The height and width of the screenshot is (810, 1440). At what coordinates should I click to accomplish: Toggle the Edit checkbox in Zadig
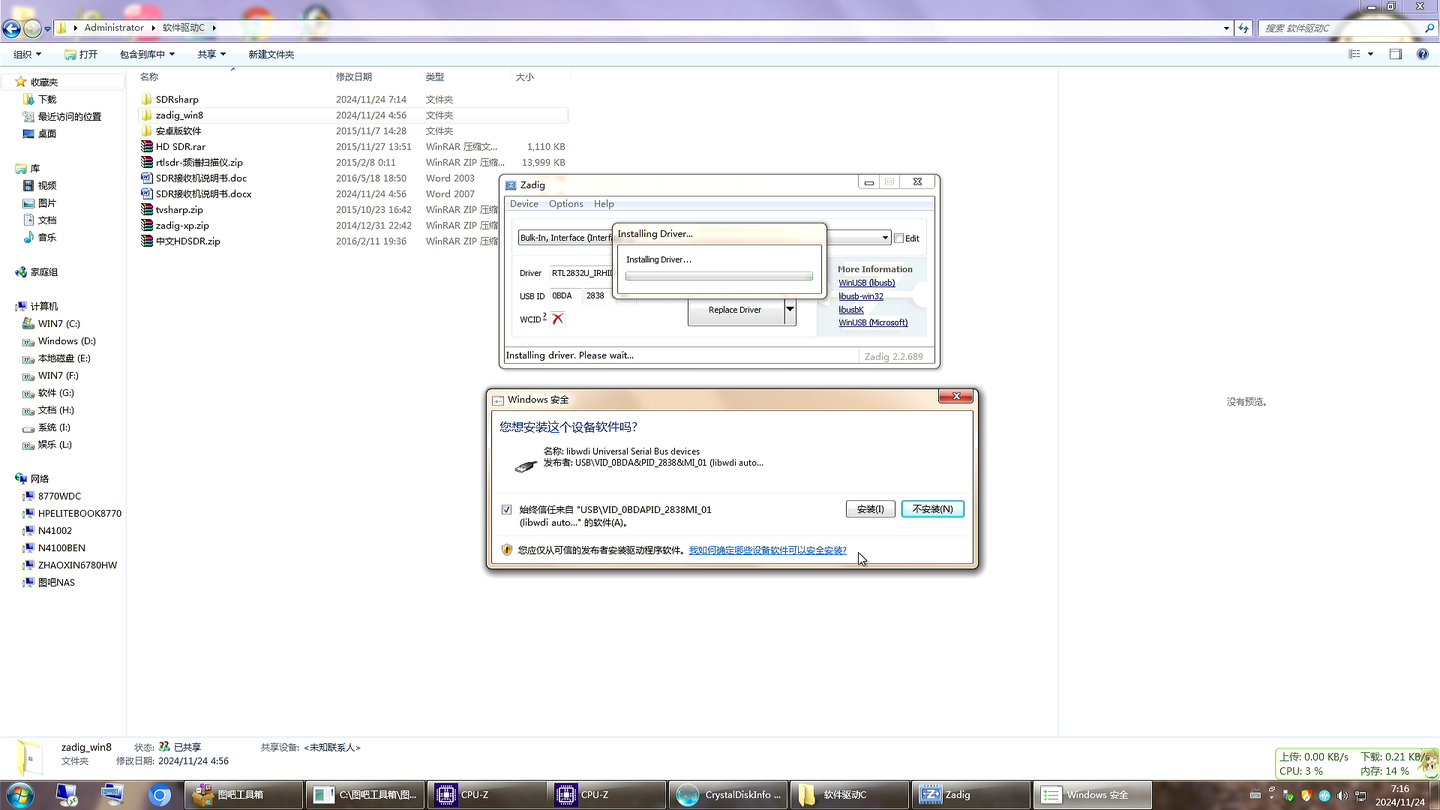[899, 238]
